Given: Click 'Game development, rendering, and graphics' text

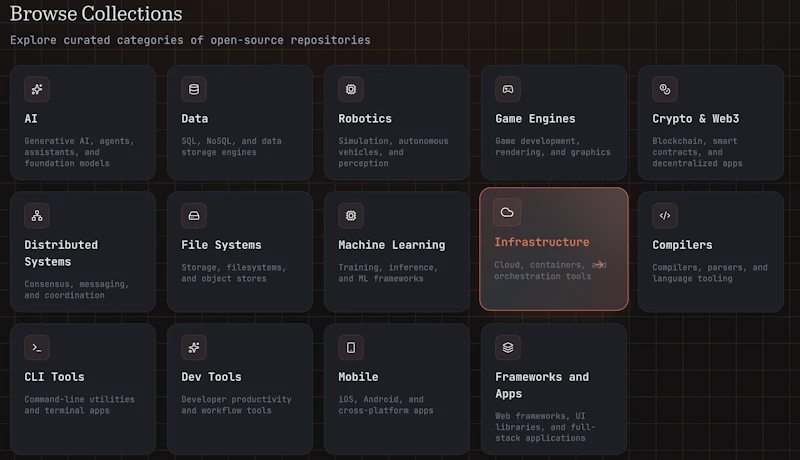Looking at the screenshot, I should pyautogui.click(x=553, y=146).
